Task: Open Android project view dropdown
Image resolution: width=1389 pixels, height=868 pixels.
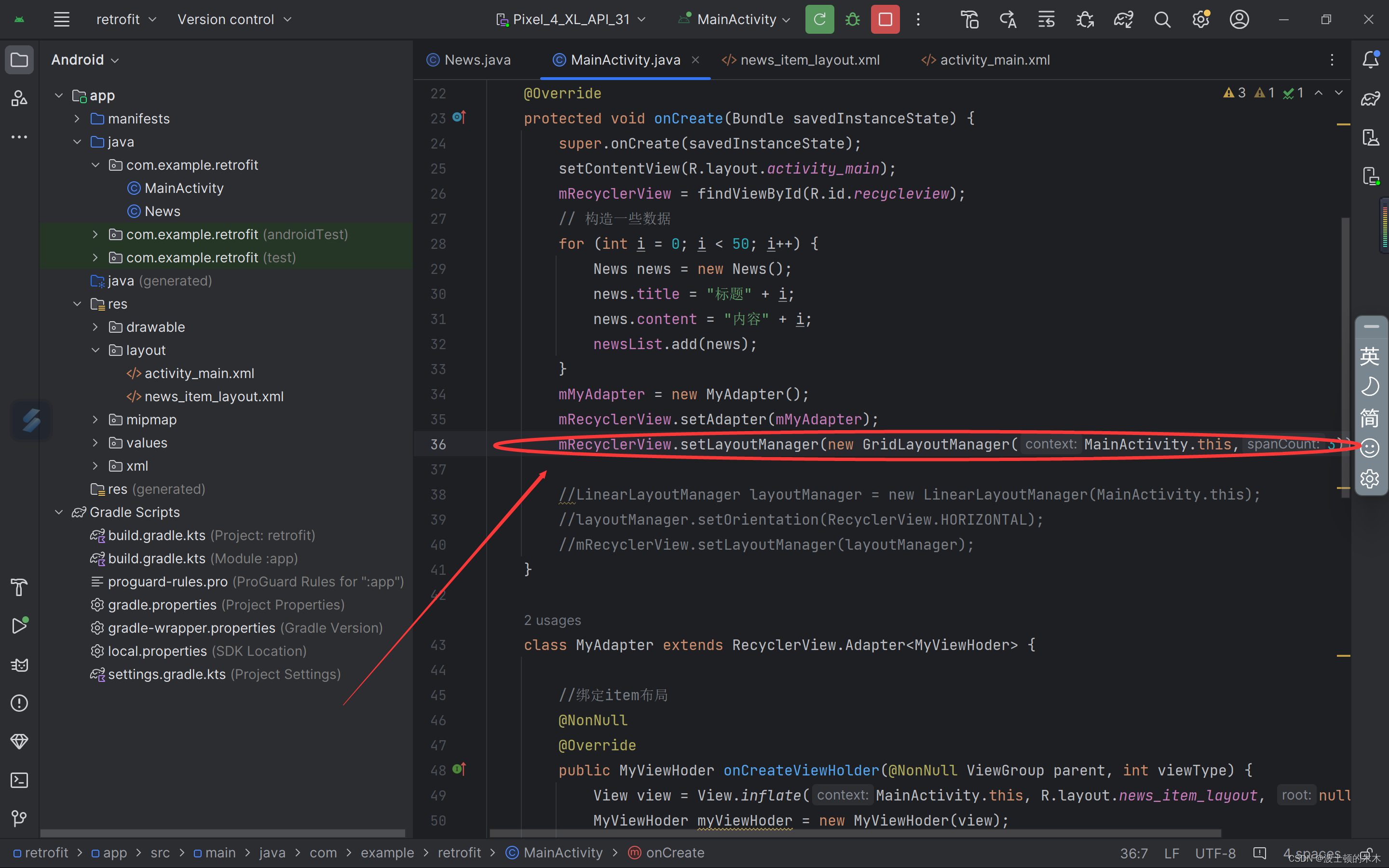Action: 85,60
